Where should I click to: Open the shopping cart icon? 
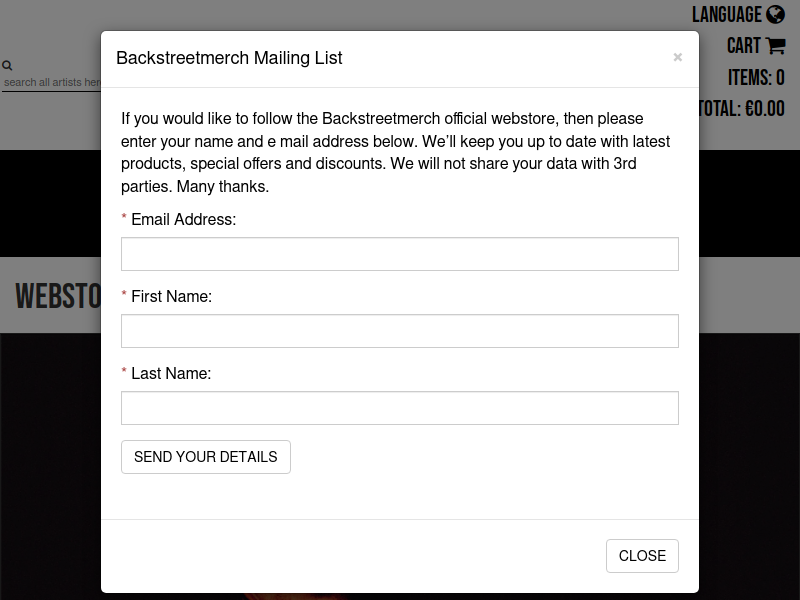coord(776,46)
